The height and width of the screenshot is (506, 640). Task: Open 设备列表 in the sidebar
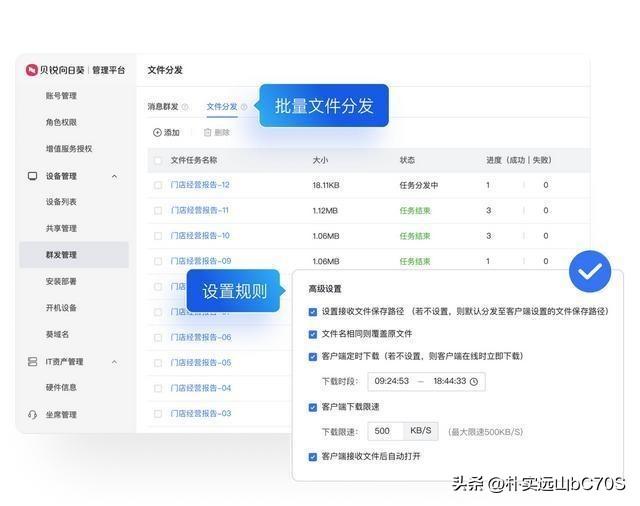point(61,202)
